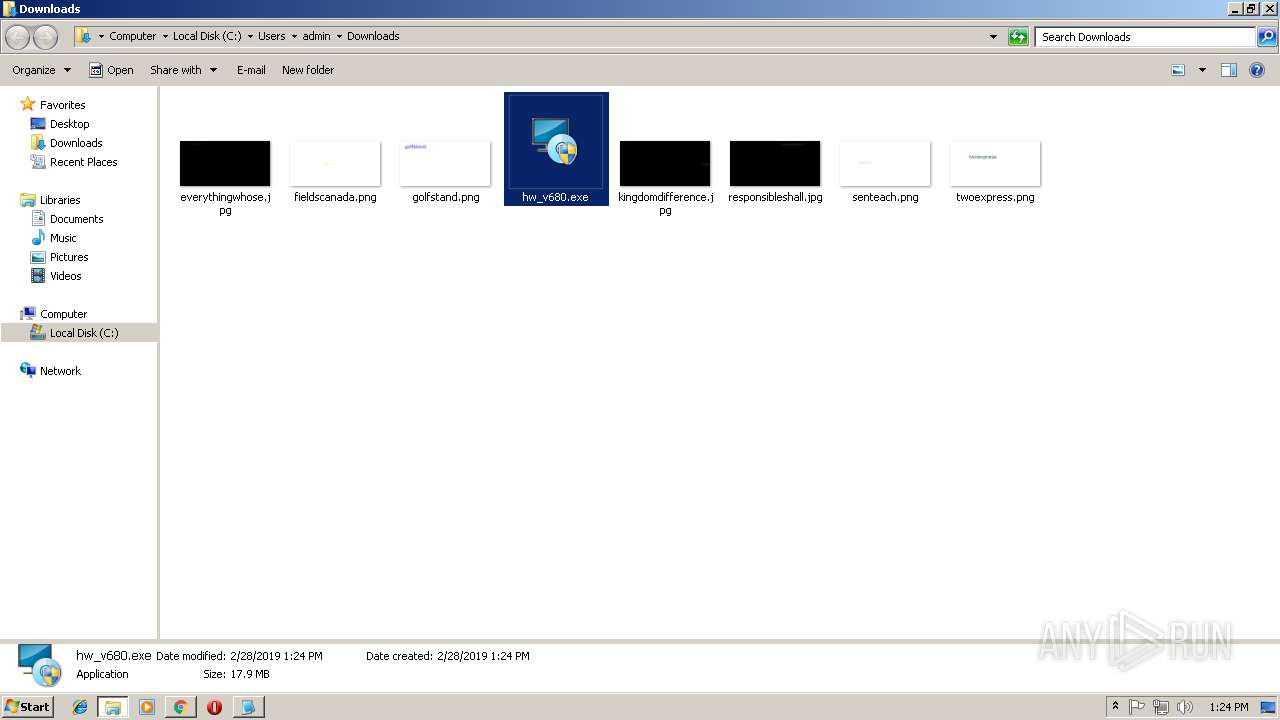The width and height of the screenshot is (1280, 720).
Task: Click admin in the address breadcrumb
Action: (317, 36)
